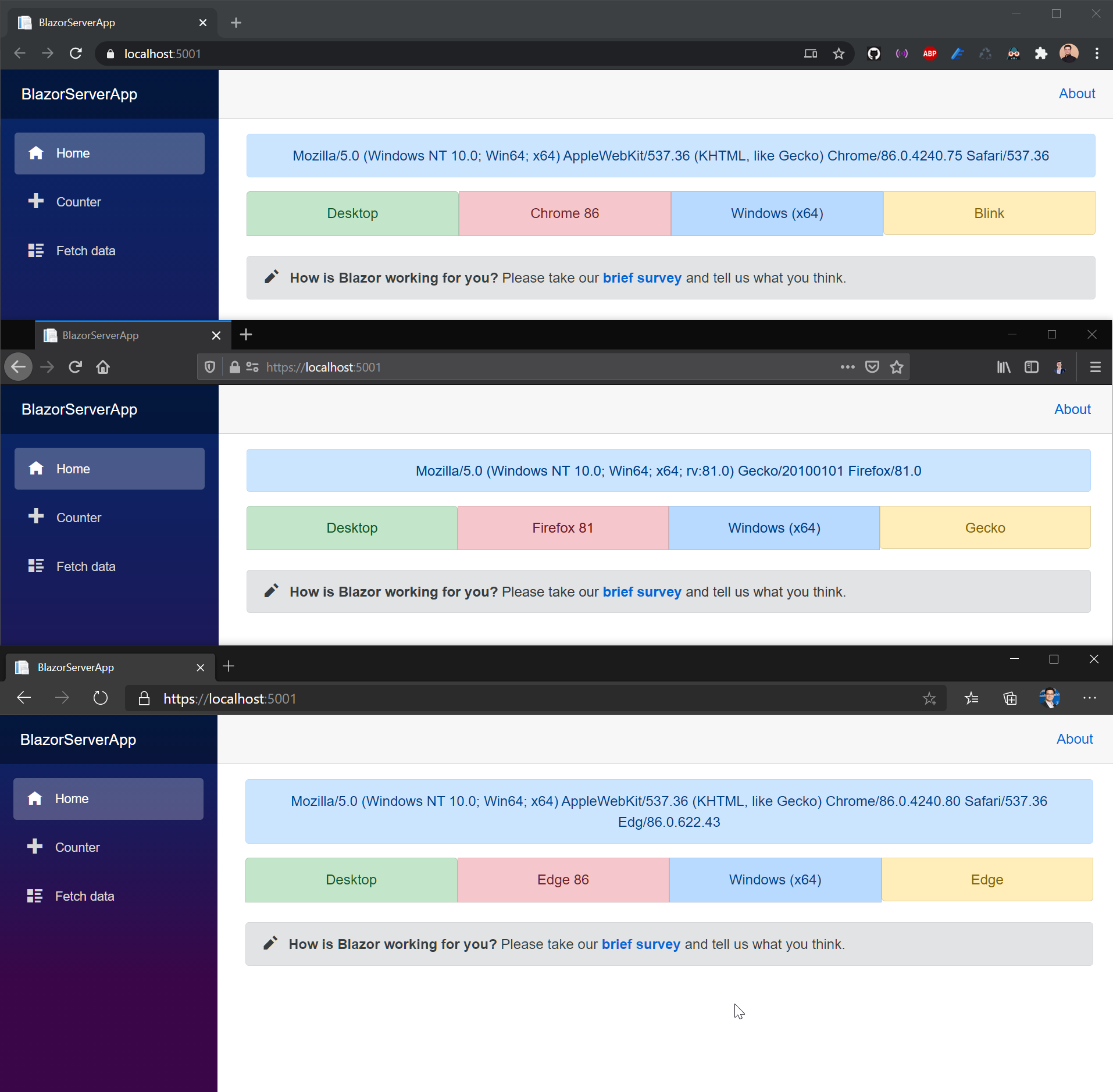Click Firefox tracking protection shield icon

209,367
